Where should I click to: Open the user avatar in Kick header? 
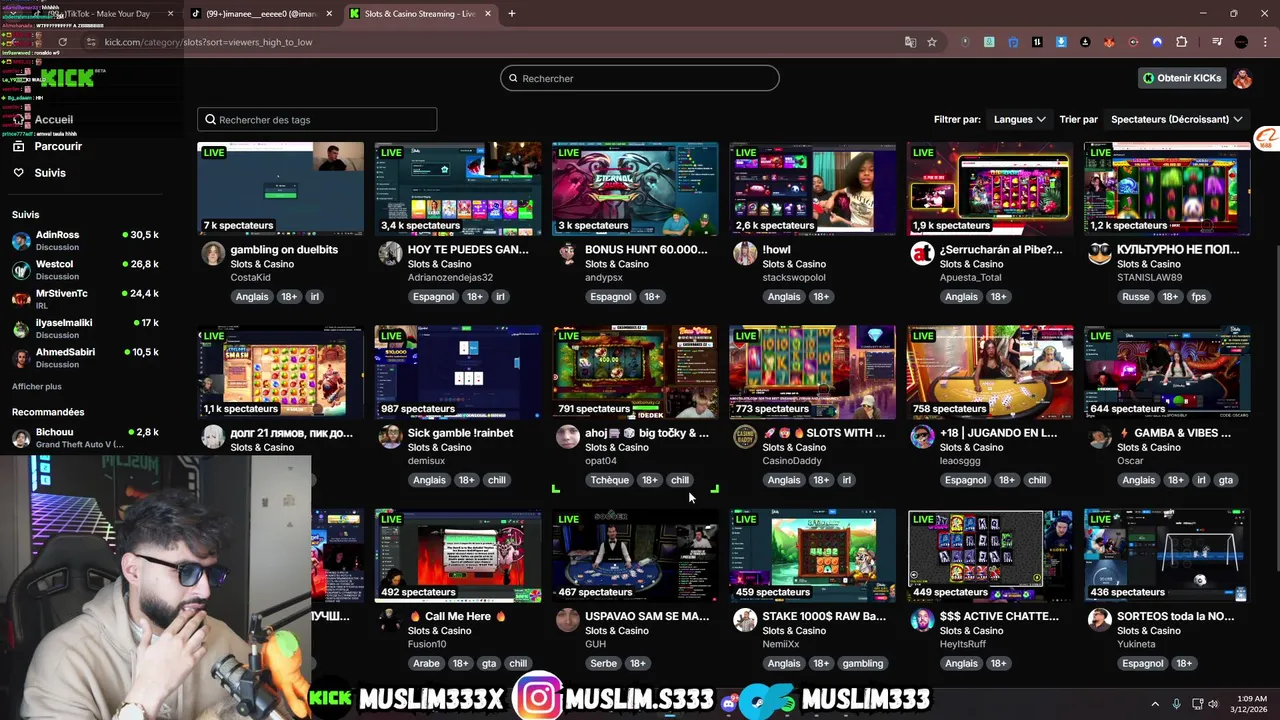tap(1242, 78)
